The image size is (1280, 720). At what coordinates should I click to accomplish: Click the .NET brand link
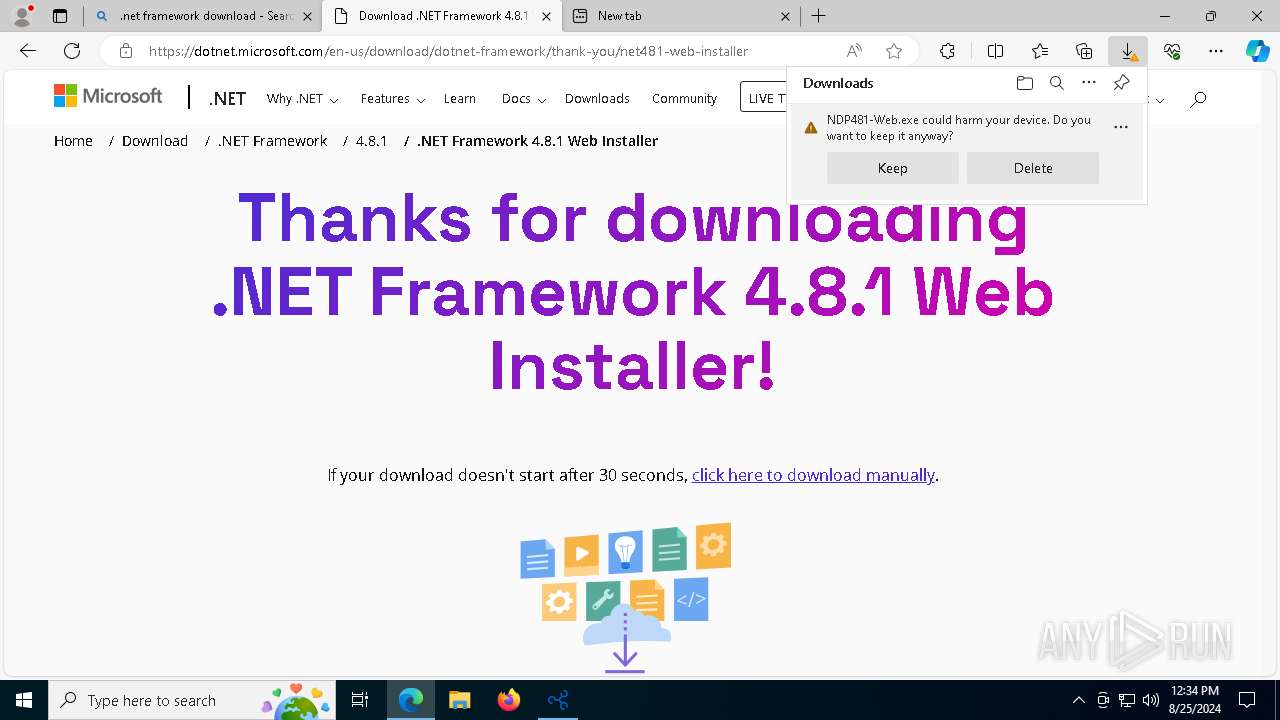click(228, 98)
